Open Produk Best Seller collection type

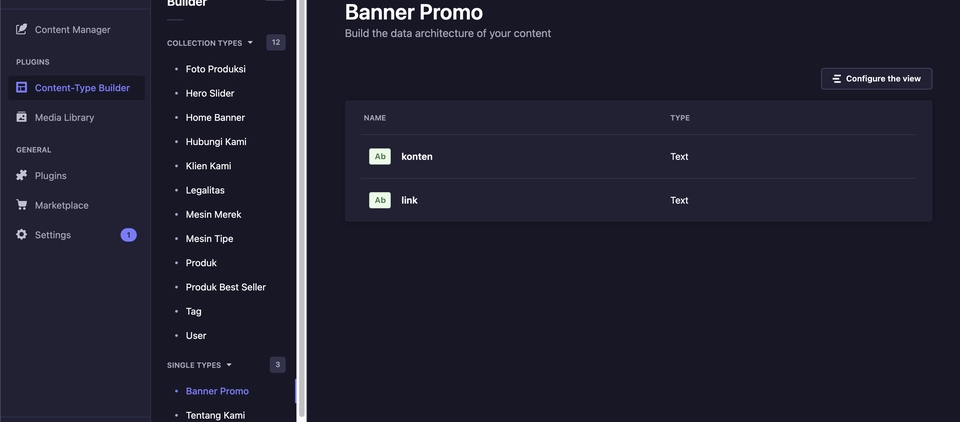pos(226,287)
